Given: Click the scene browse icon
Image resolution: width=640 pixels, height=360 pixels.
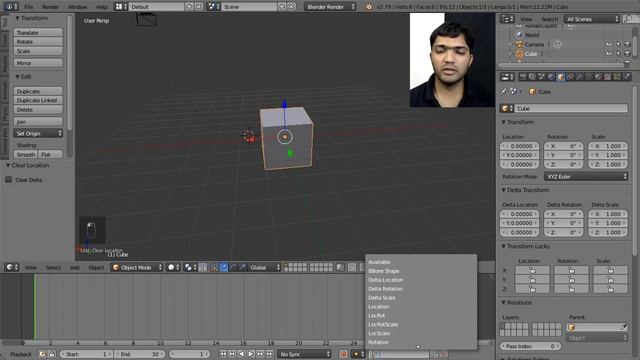Looking at the screenshot, I should click(213, 7).
